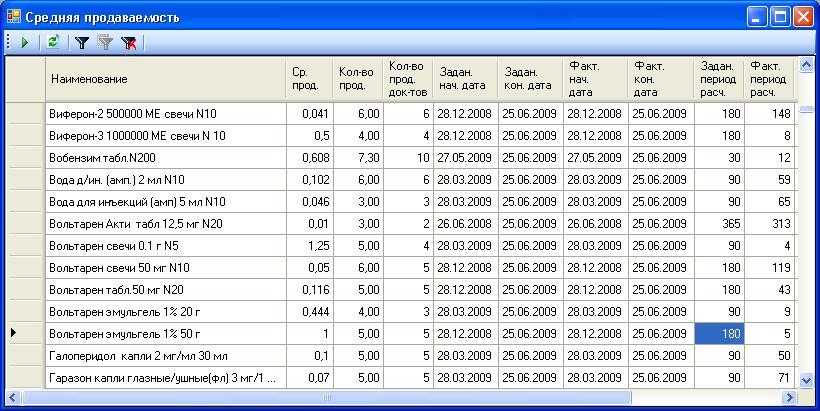Click the Remove filter icon with red X
The width and height of the screenshot is (820, 411).
click(x=129, y=42)
